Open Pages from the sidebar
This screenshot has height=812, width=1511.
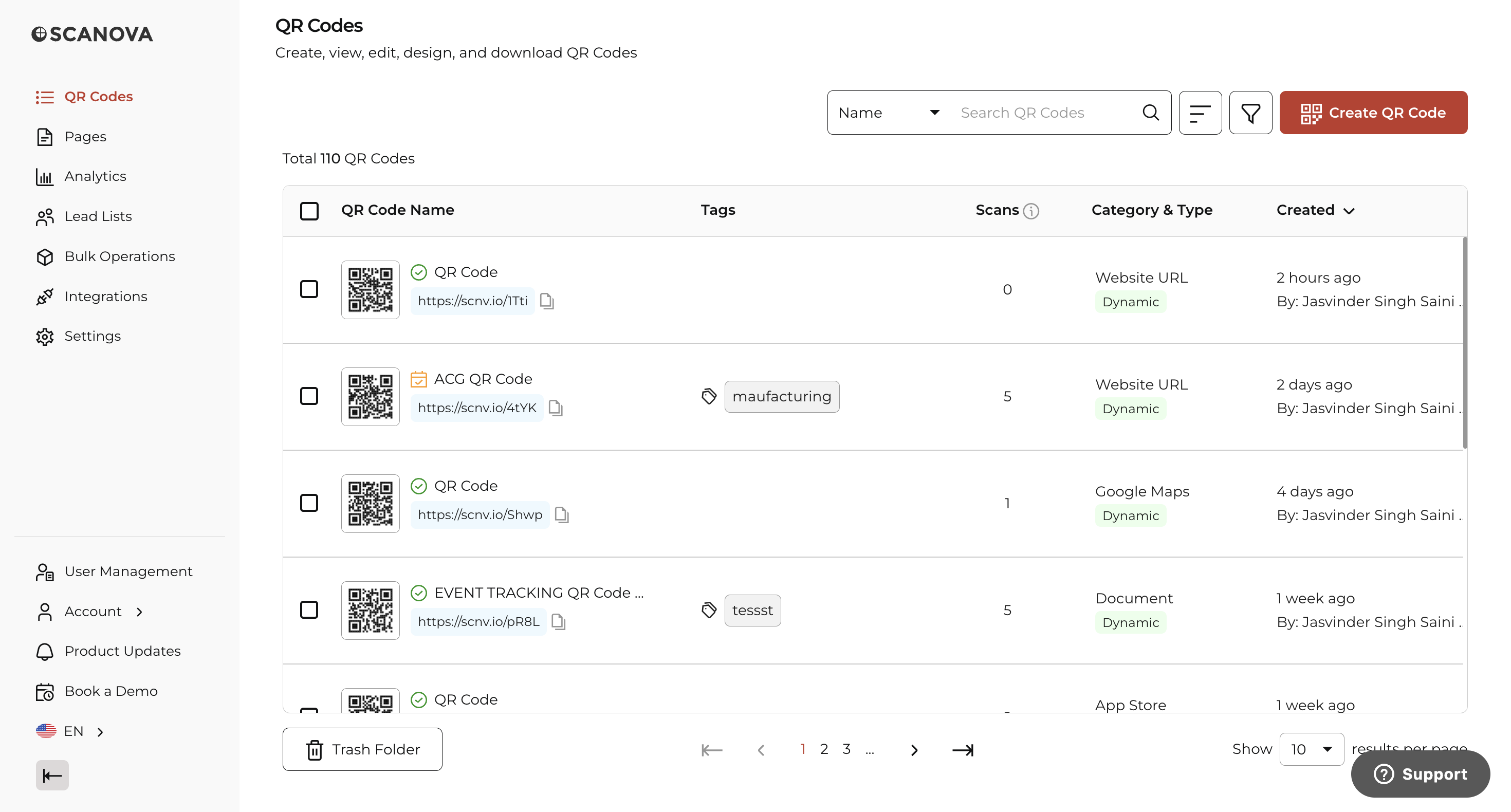pos(85,137)
